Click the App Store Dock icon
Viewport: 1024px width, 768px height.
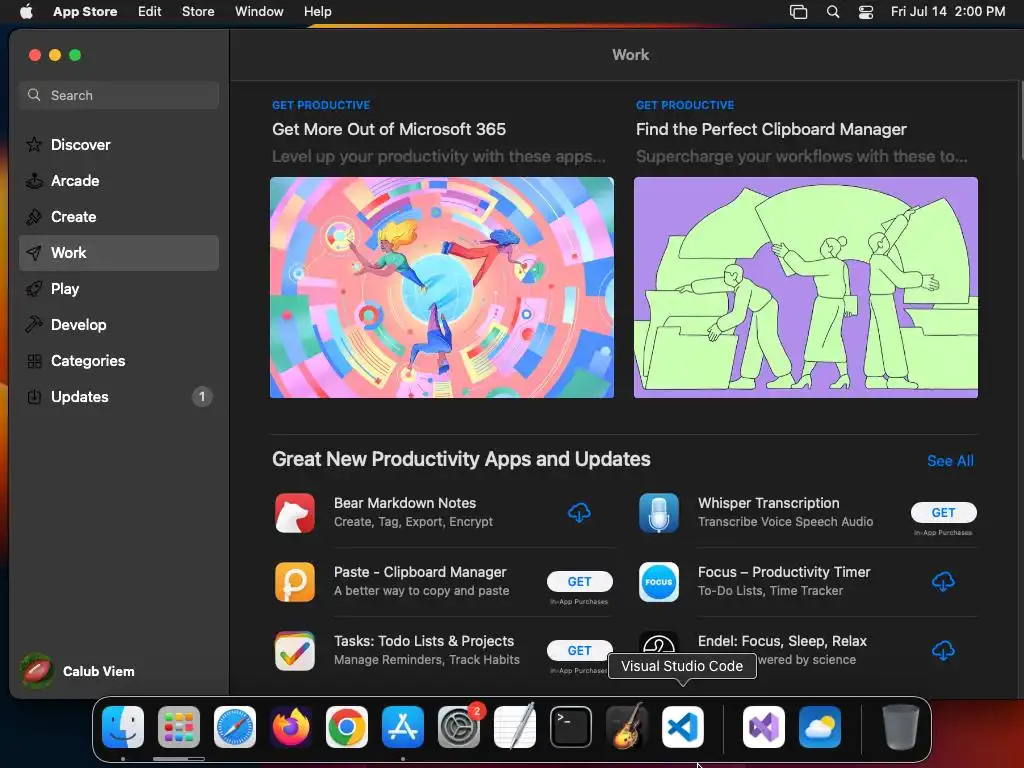[x=403, y=727]
